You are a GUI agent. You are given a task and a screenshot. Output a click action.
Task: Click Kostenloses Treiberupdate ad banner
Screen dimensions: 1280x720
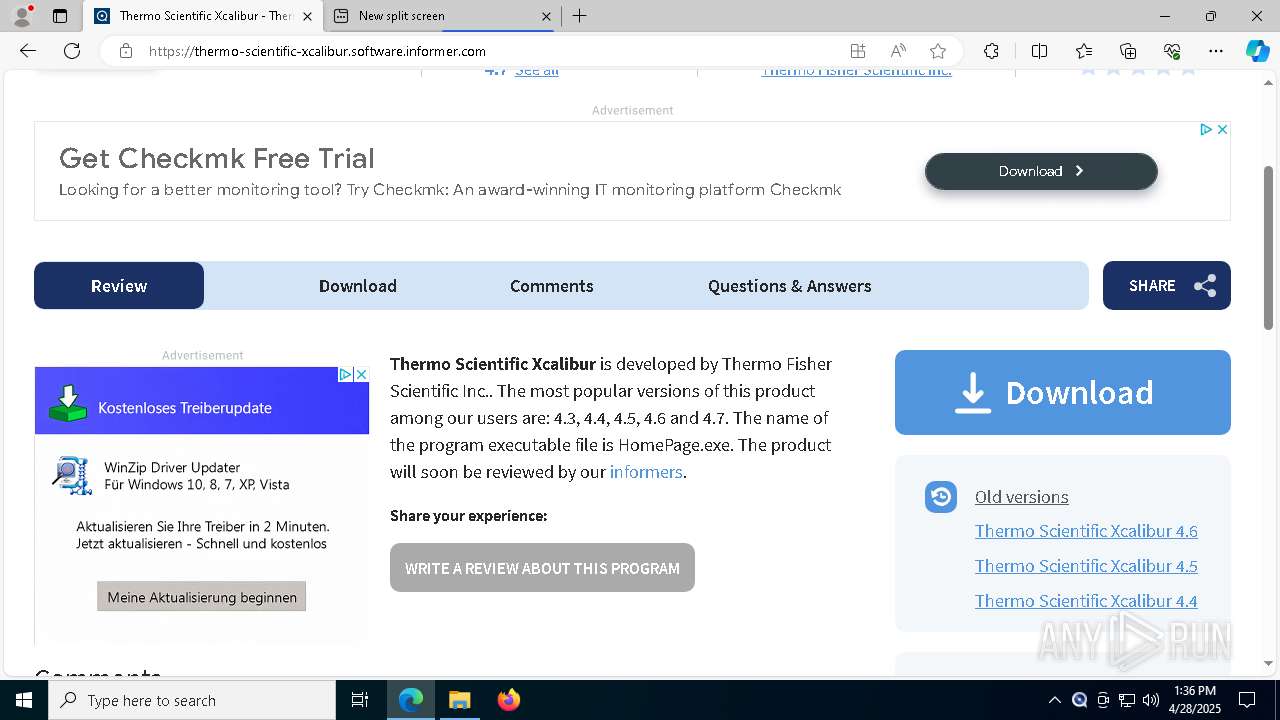pyautogui.click(x=202, y=403)
